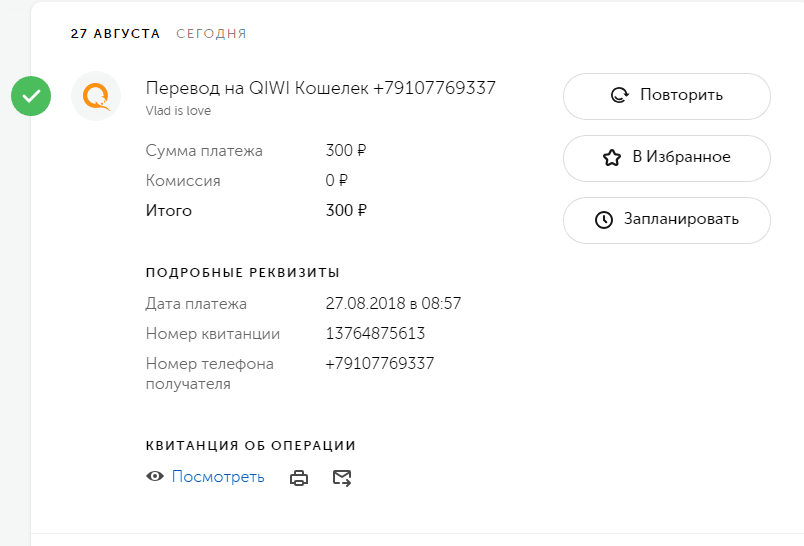Click the circular arrow repeat icon
This screenshot has height=546, width=804.
(x=620, y=95)
